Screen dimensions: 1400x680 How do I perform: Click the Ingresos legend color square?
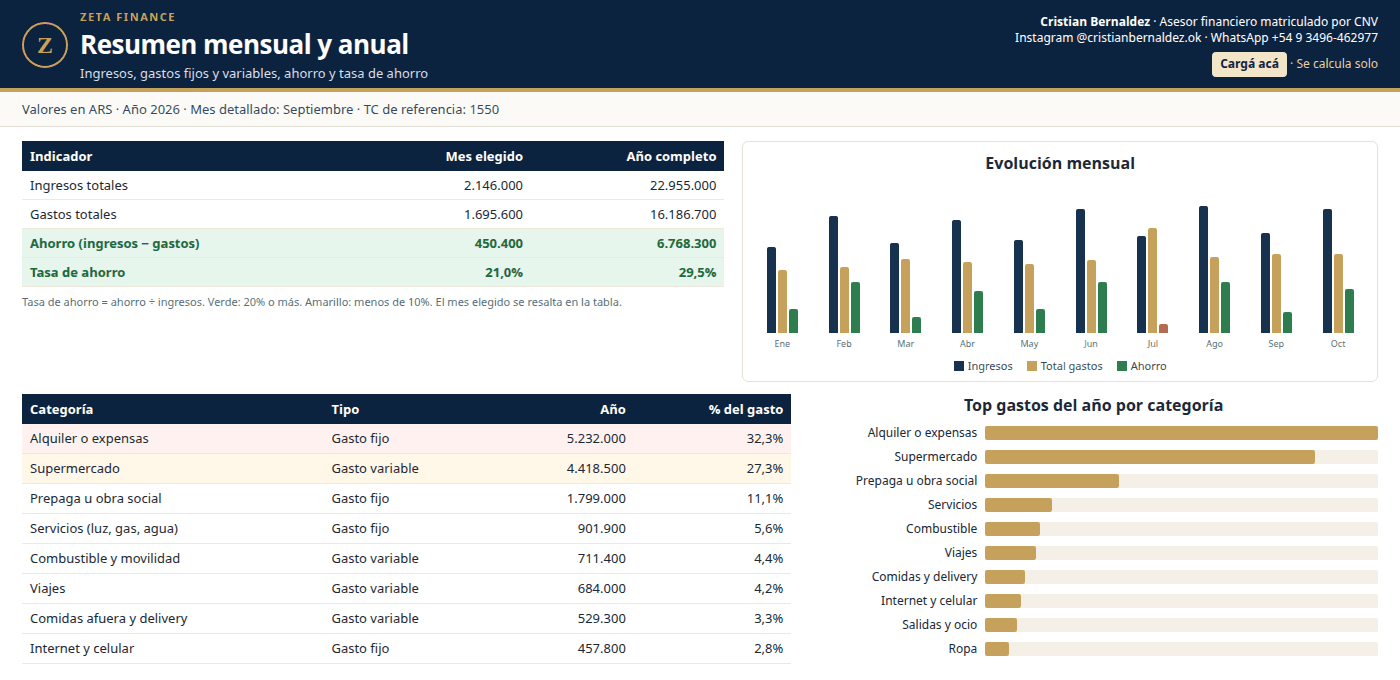point(959,366)
